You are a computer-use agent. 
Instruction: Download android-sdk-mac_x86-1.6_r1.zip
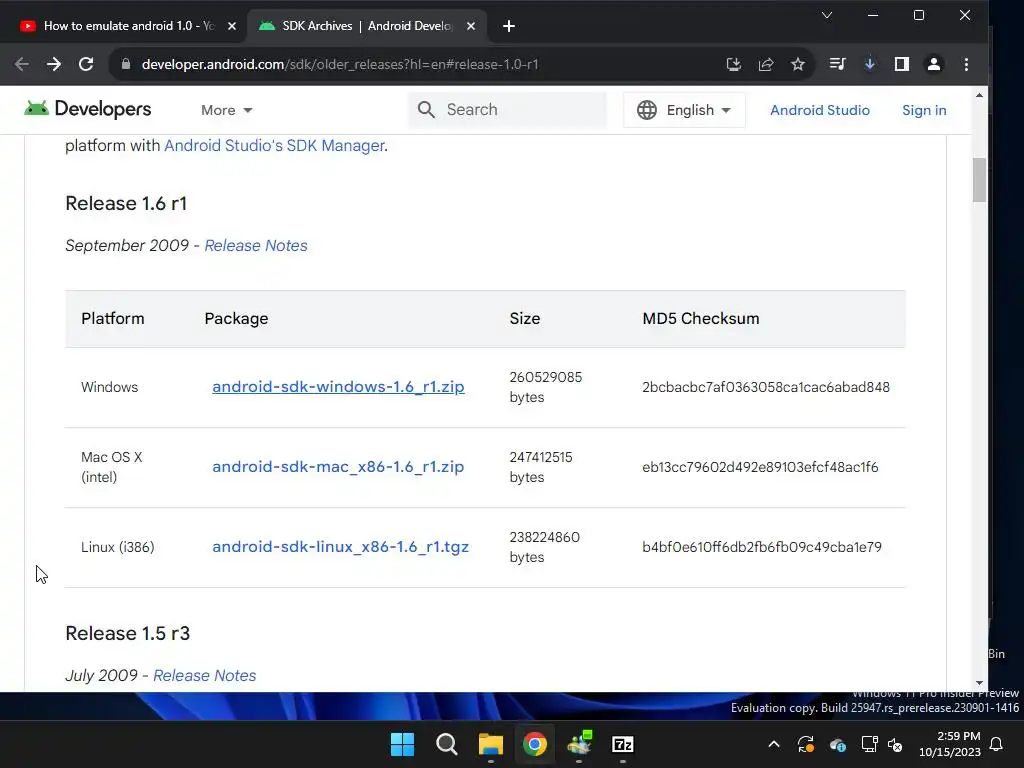pyautogui.click(x=338, y=467)
